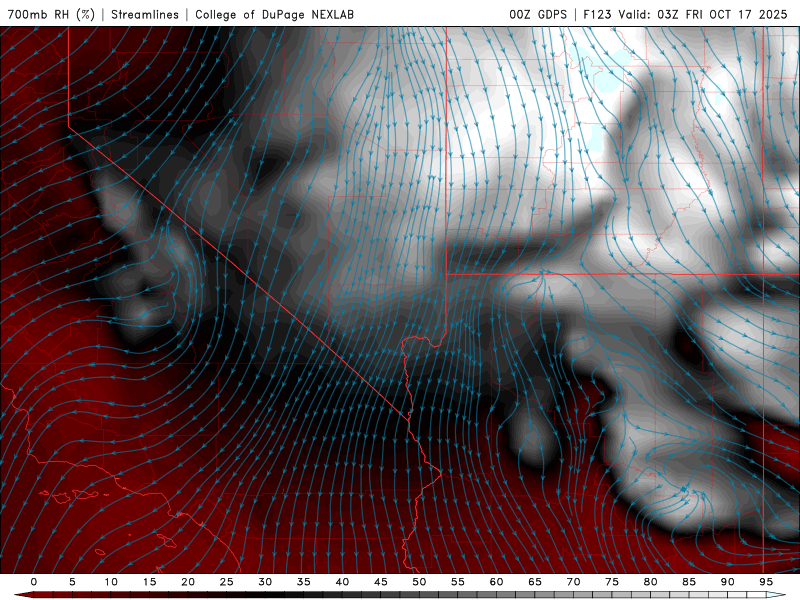
Task: Click the colorbar label "20"
Action: pyautogui.click(x=188, y=582)
